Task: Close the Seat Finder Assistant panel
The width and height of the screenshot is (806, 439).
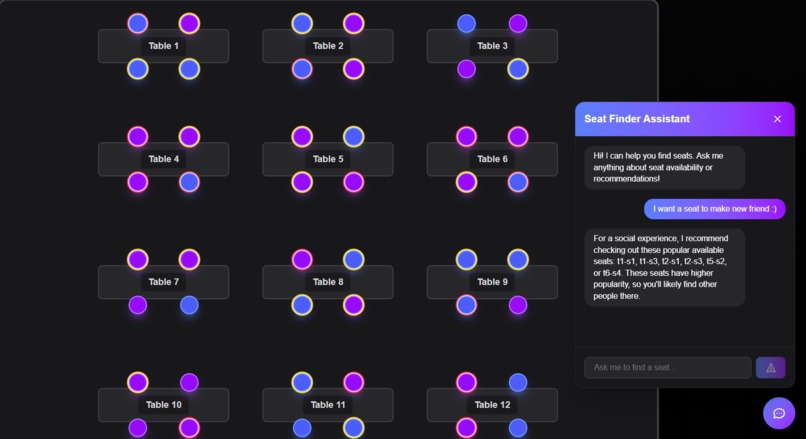Action: pyautogui.click(x=777, y=119)
